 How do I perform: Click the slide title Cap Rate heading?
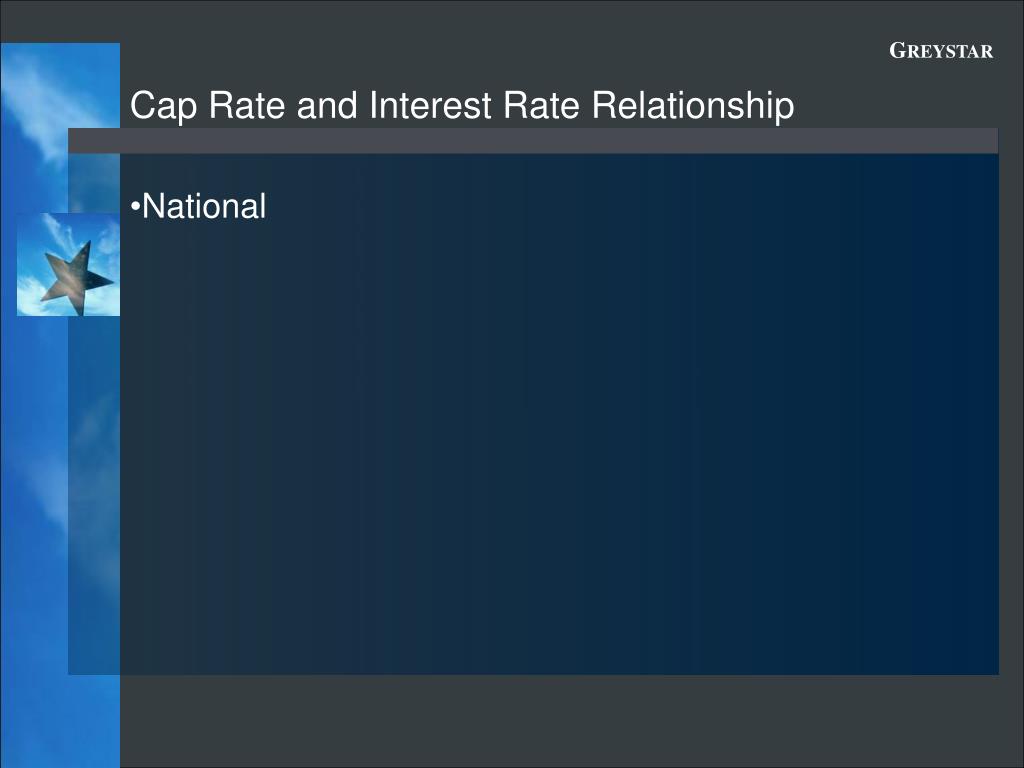coord(462,105)
